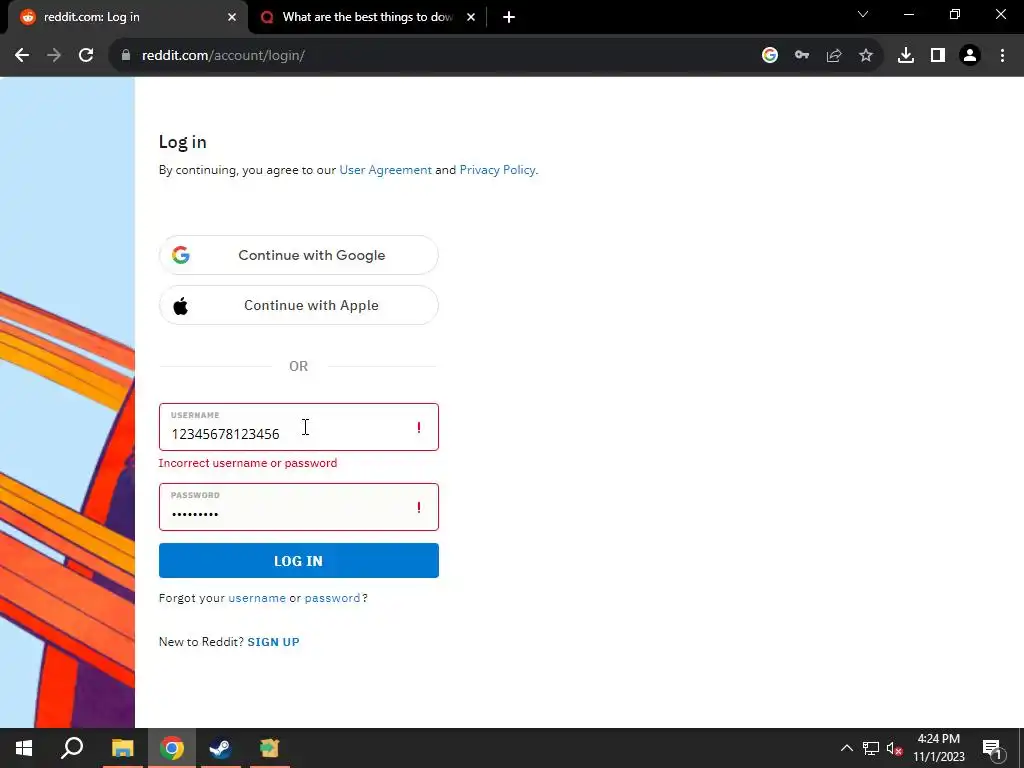Click the muted volume tray icon
The height and width of the screenshot is (768, 1024).
[894, 748]
